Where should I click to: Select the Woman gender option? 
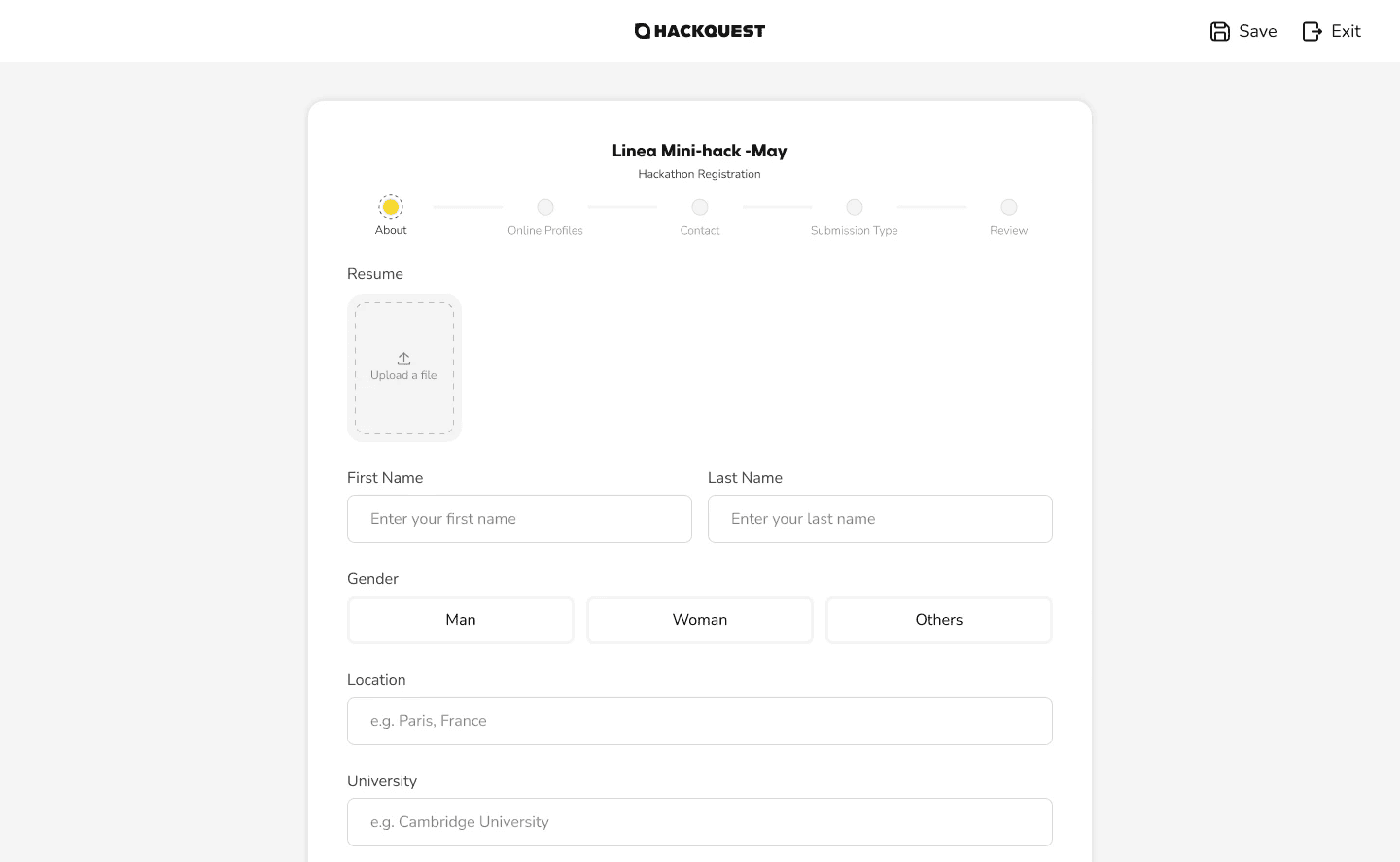pyautogui.click(x=700, y=620)
